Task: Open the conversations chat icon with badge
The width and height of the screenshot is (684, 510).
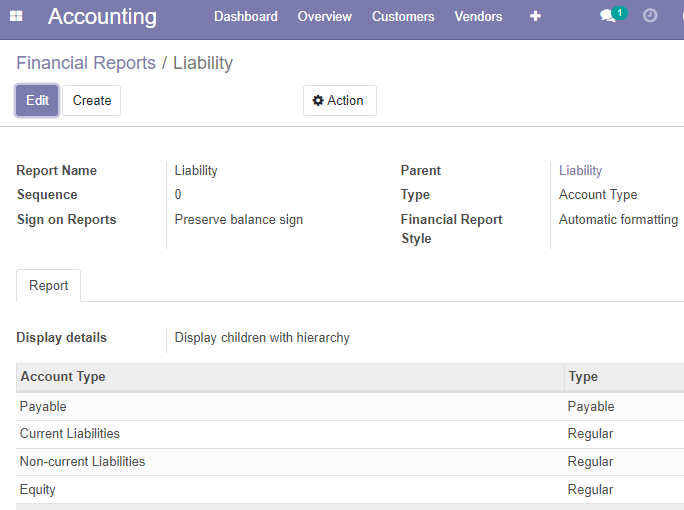Action: [612, 15]
